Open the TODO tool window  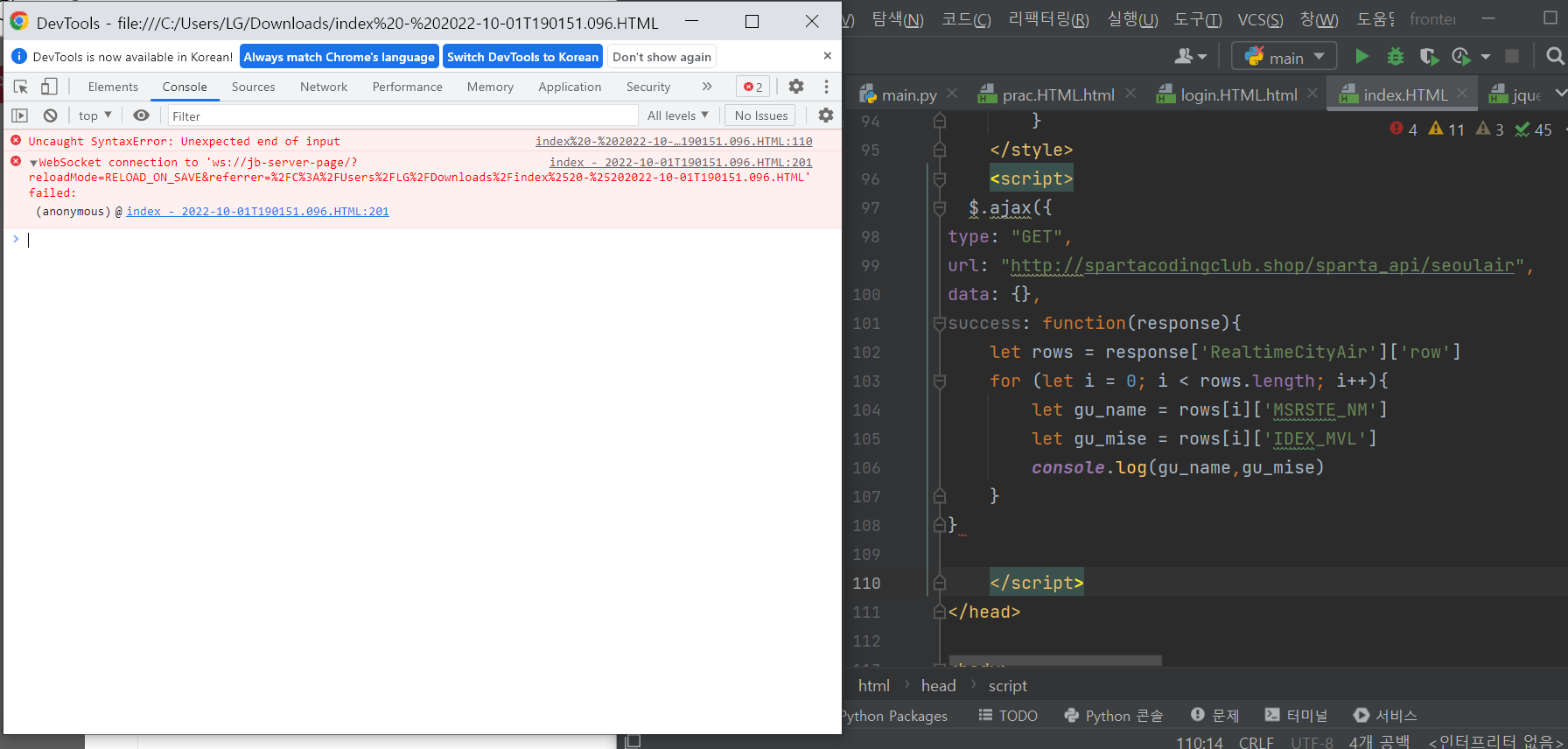coord(1008,716)
